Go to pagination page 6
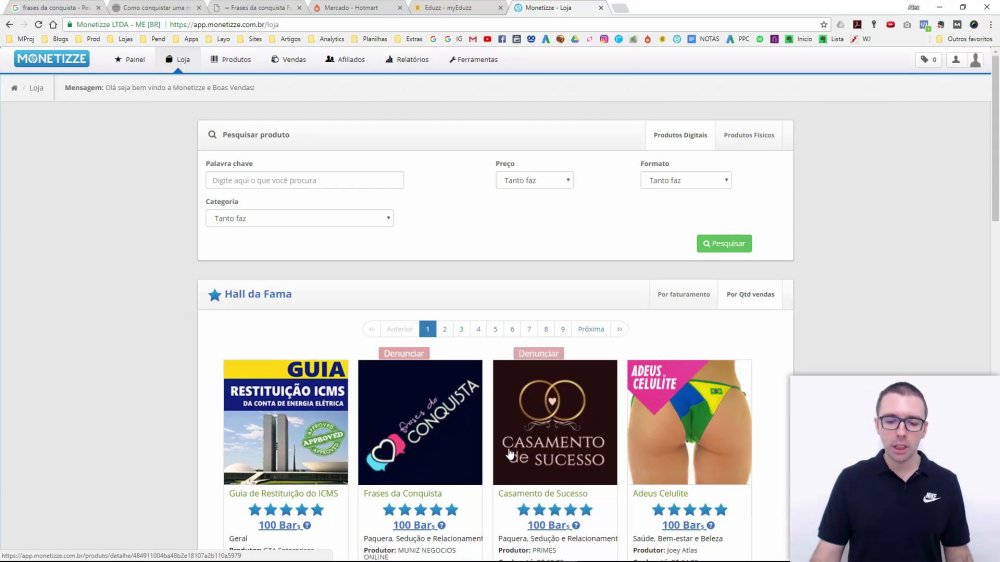1000x562 pixels. [512, 329]
